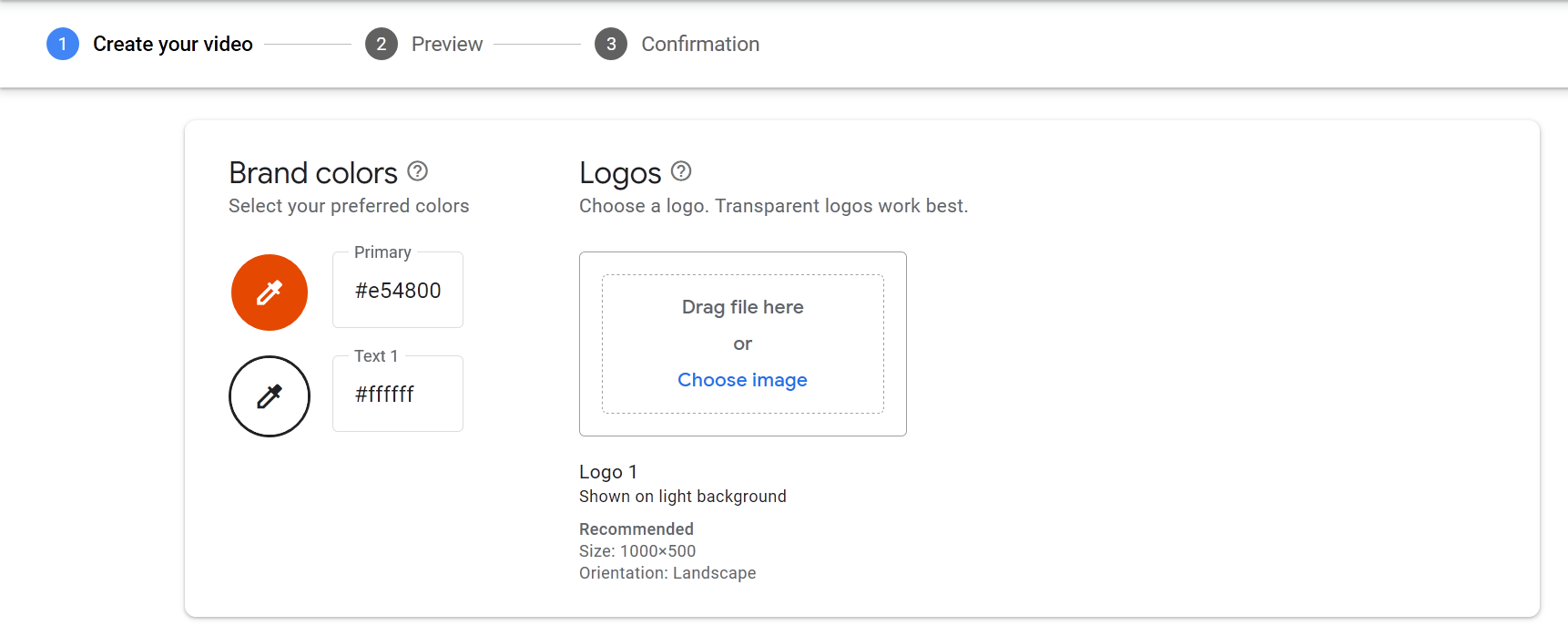1568x626 pixels.
Task: Open the orange Primary color eyedropper picker
Action: click(270, 292)
